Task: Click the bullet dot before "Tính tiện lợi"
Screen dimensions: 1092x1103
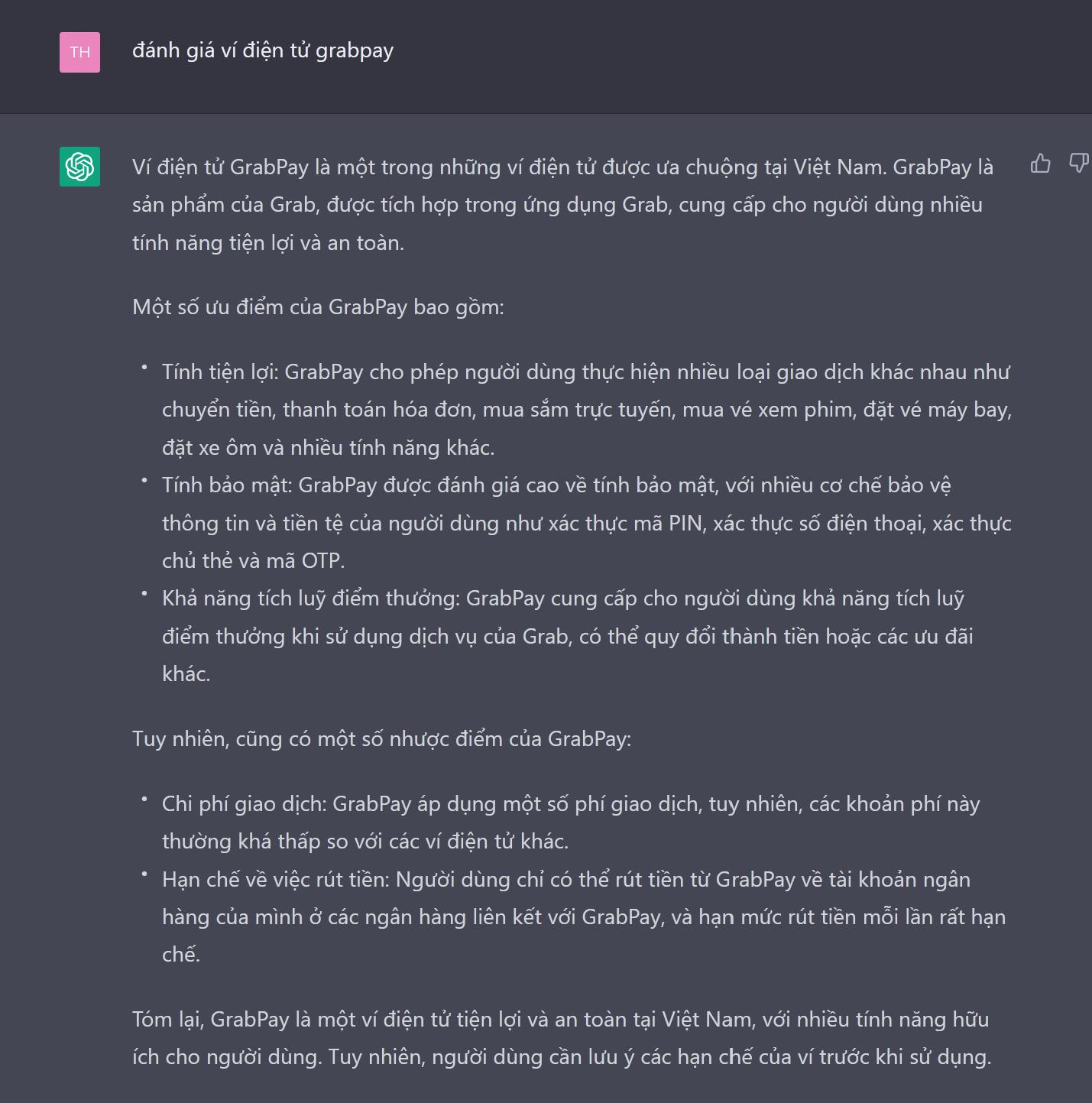Action: point(144,368)
